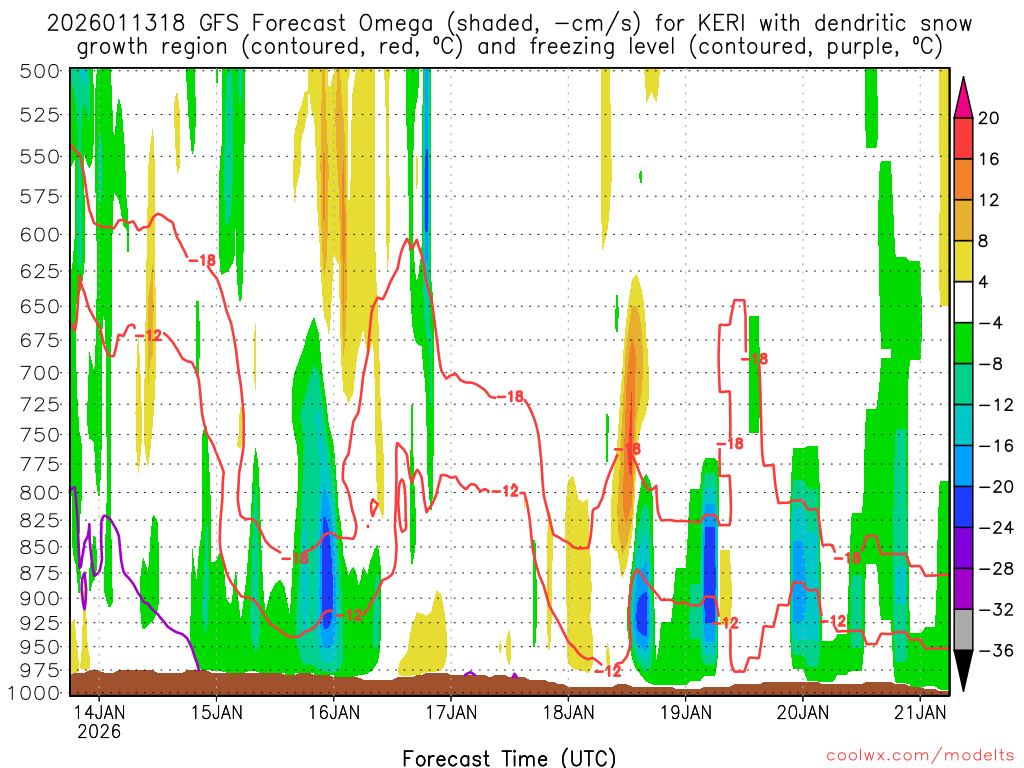Viewport: 1024px width, 768px height.
Task: Select the 14JAN label on the time axis
Action: (99, 712)
